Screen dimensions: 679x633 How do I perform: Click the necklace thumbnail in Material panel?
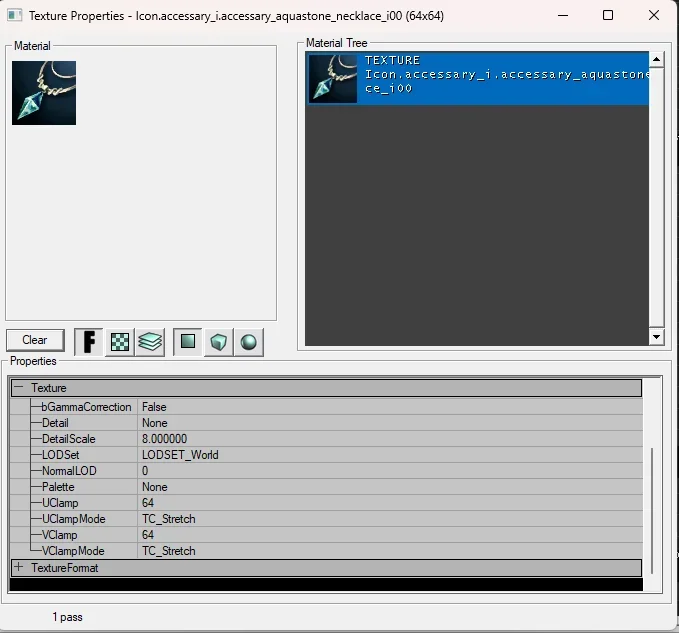(x=44, y=93)
